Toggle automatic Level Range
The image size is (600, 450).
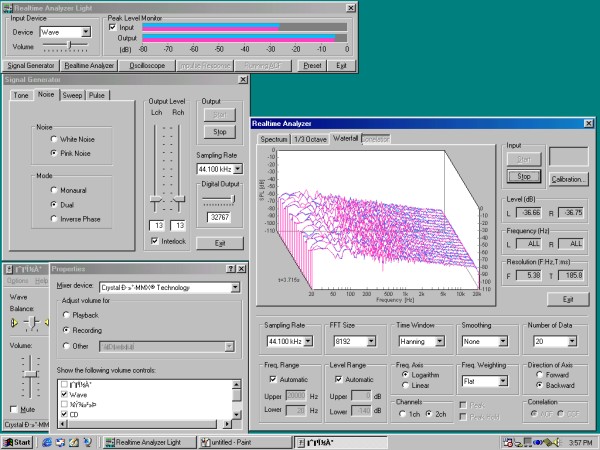tap(338, 379)
